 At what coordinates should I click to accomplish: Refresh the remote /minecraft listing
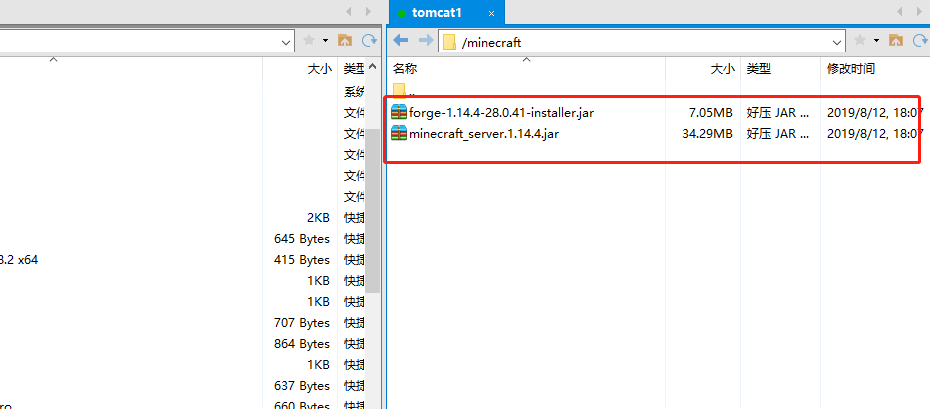pyautogui.click(x=921, y=40)
